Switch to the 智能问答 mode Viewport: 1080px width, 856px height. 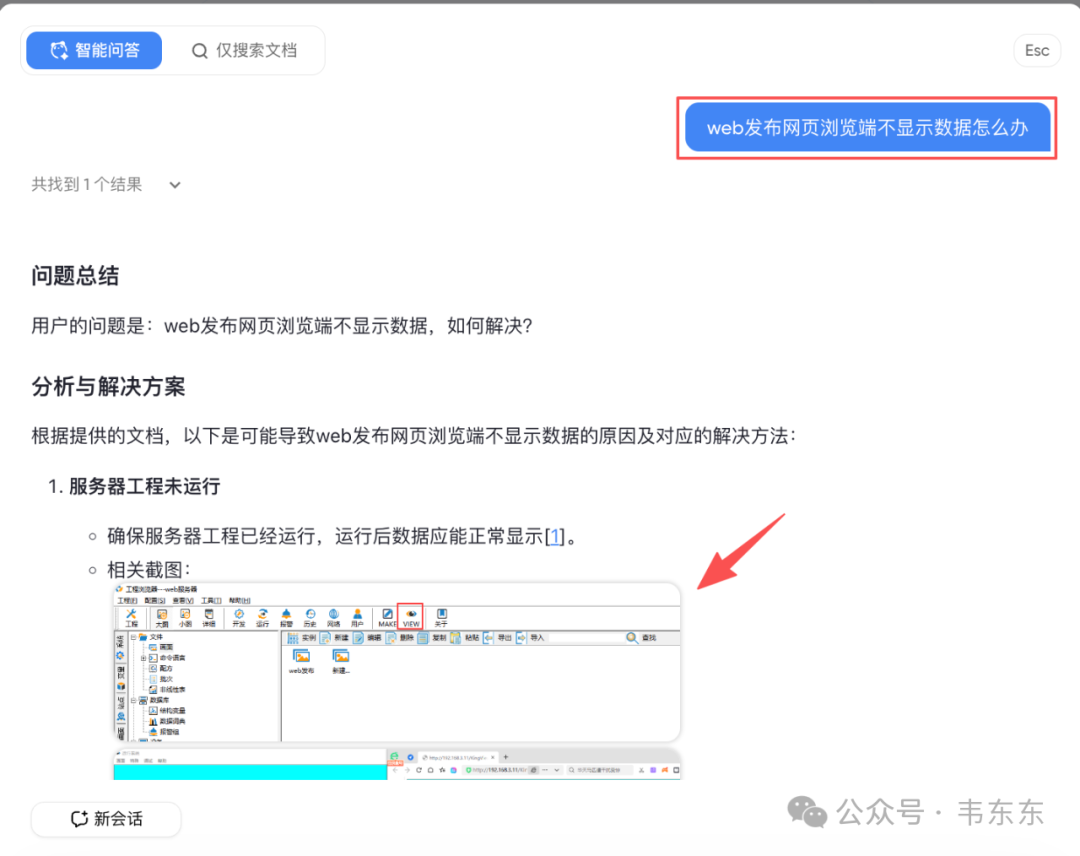pyautogui.click(x=92, y=50)
